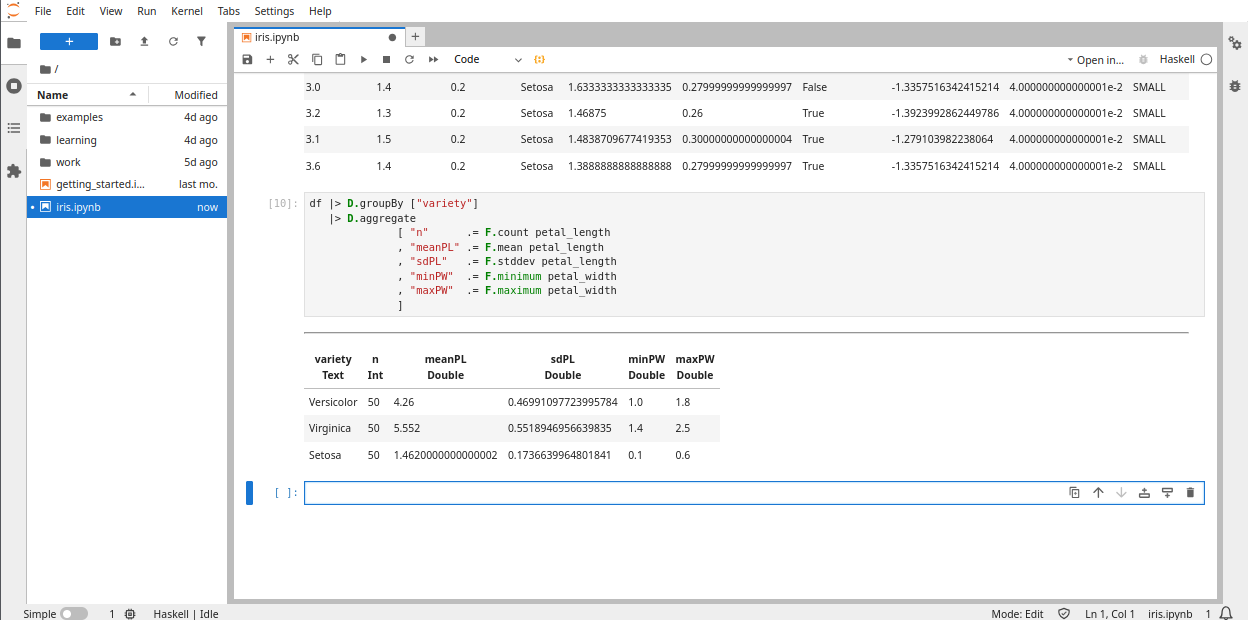
Task: Copy the selected cell from notebook toolbar
Action: pos(317,60)
